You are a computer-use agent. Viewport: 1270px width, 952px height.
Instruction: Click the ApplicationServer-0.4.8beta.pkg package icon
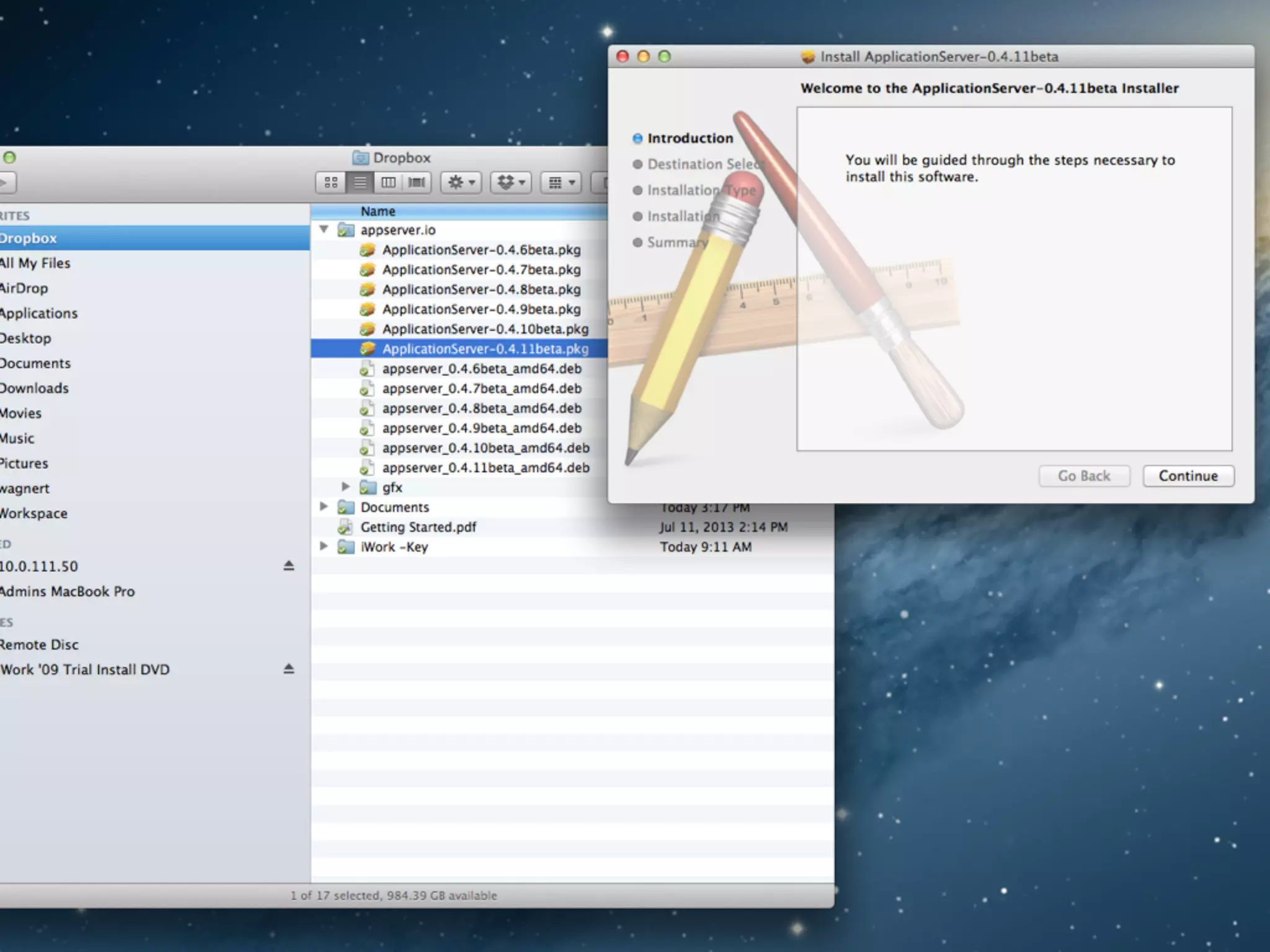pyautogui.click(x=368, y=289)
